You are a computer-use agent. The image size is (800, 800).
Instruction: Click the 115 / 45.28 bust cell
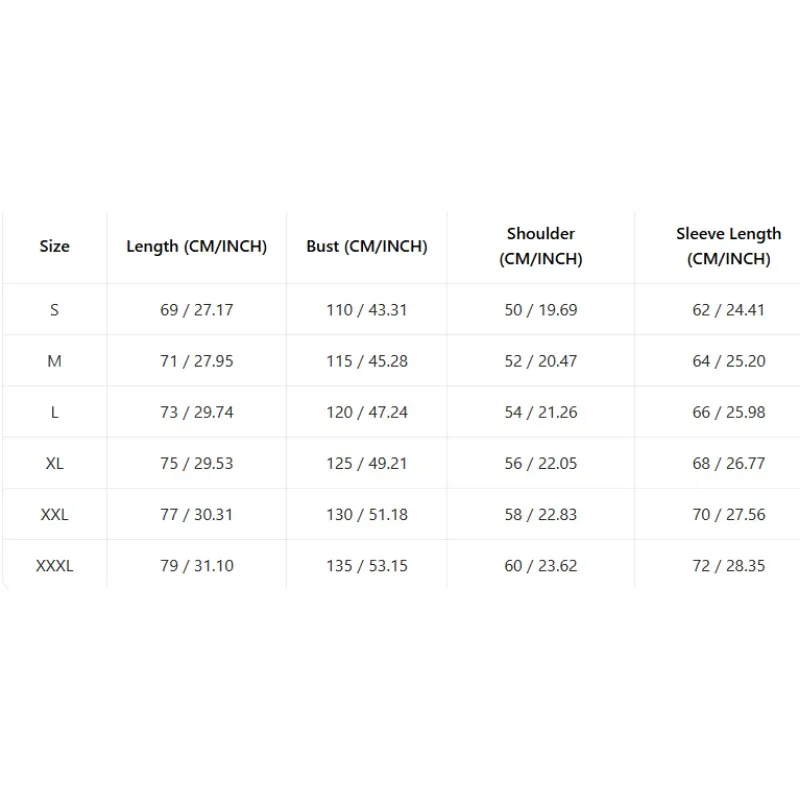(367, 361)
